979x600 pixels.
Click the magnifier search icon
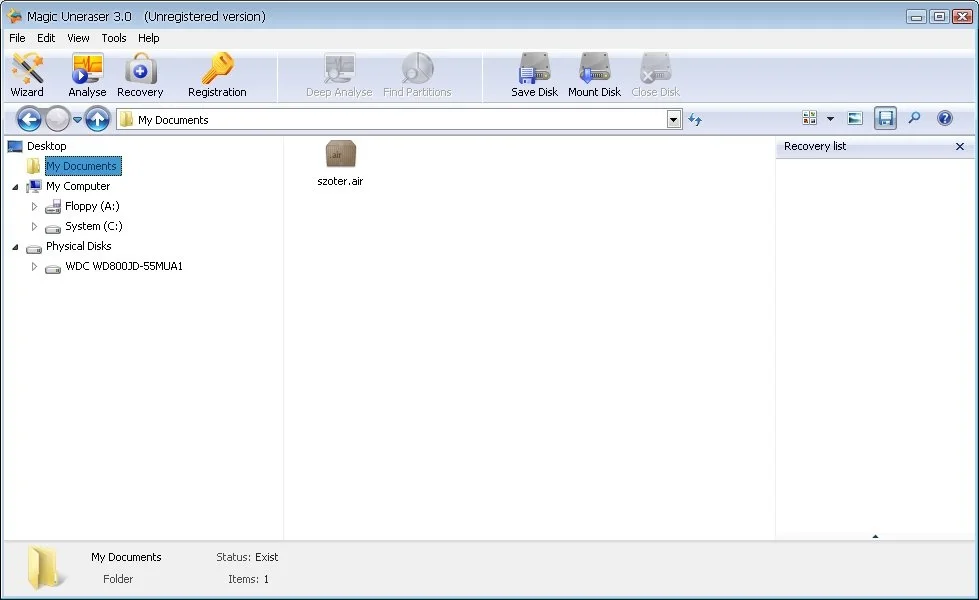coord(914,119)
